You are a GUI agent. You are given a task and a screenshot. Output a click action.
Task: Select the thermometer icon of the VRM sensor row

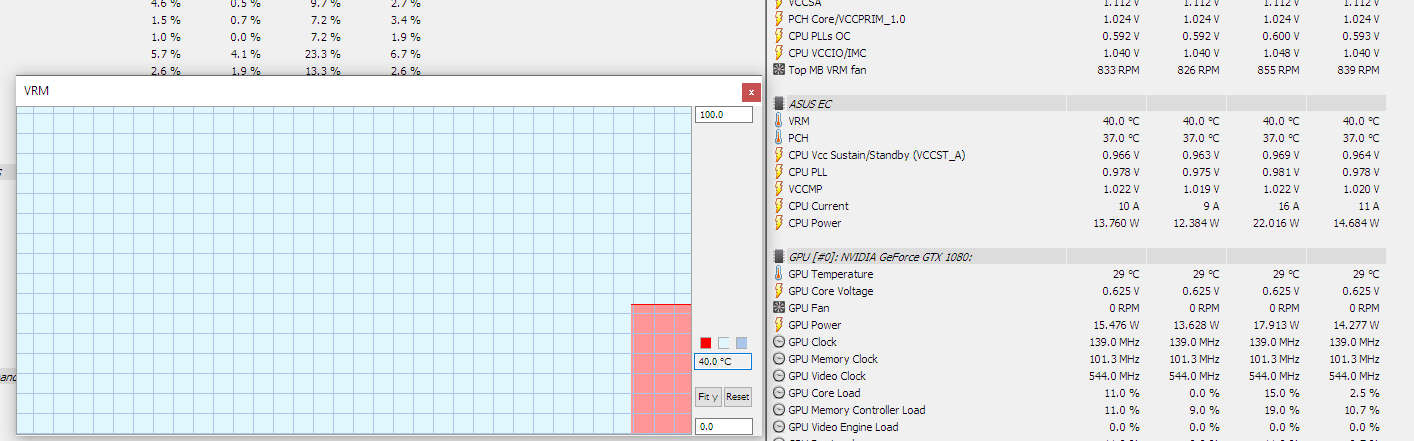[x=779, y=121]
